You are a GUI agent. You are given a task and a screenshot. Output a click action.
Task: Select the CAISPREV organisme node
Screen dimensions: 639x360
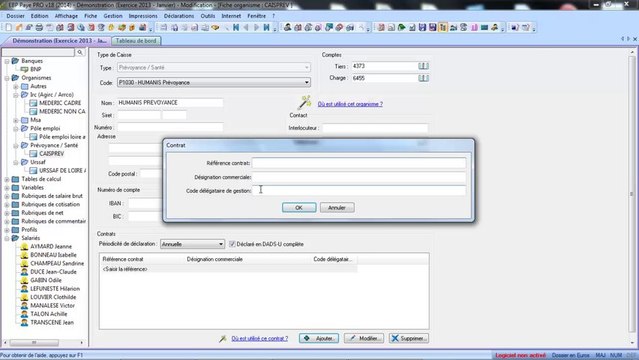51,154
